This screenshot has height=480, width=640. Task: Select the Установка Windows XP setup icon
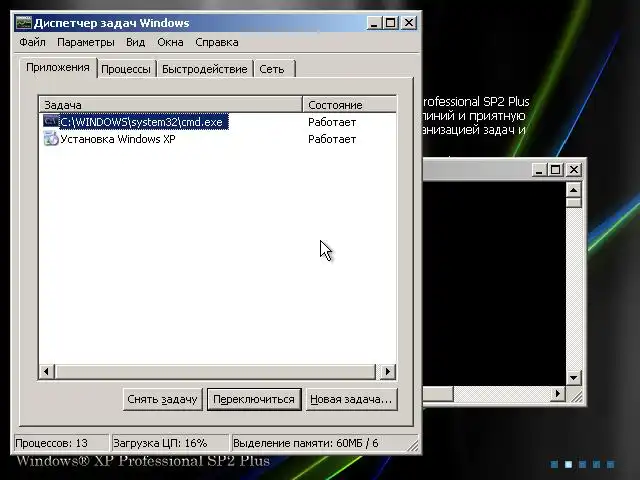point(51,138)
